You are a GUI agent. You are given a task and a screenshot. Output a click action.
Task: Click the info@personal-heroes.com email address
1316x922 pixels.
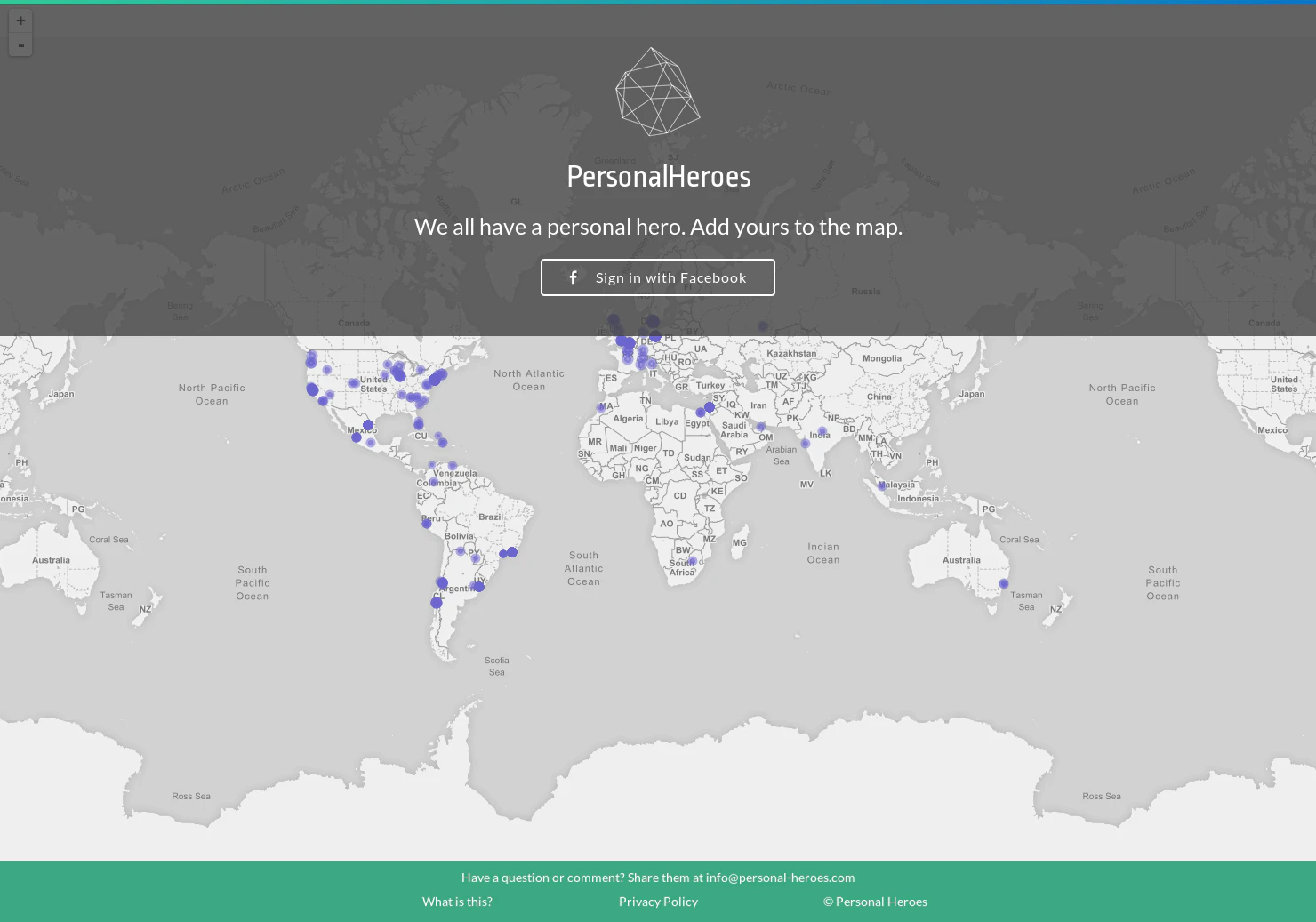point(780,878)
